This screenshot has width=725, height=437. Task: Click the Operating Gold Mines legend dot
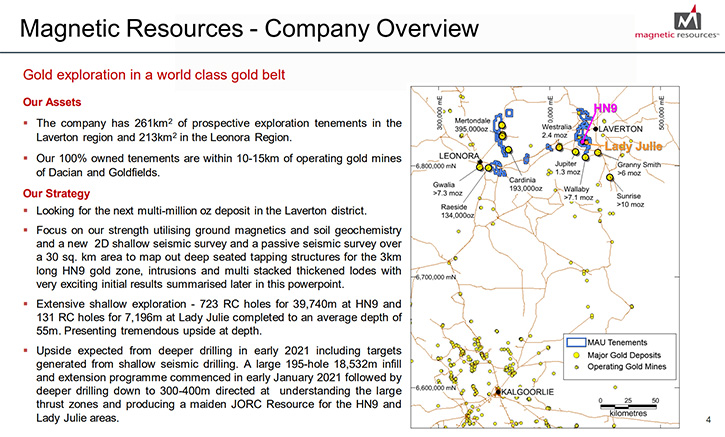coord(577,367)
